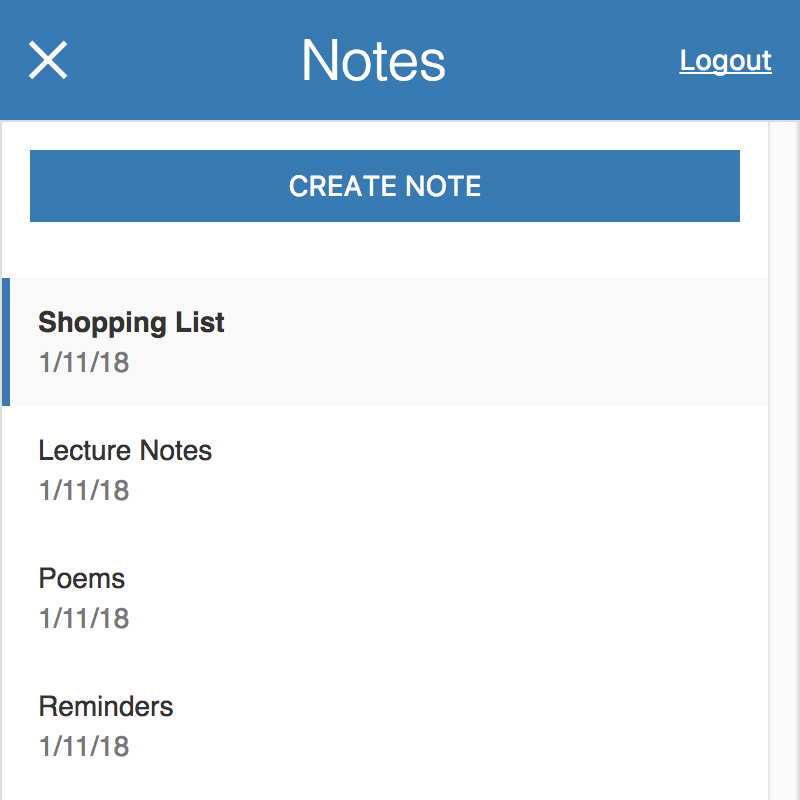The image size is (800, 800).
Task: Click the Notes header title
Action: click(x=373, y=60)
